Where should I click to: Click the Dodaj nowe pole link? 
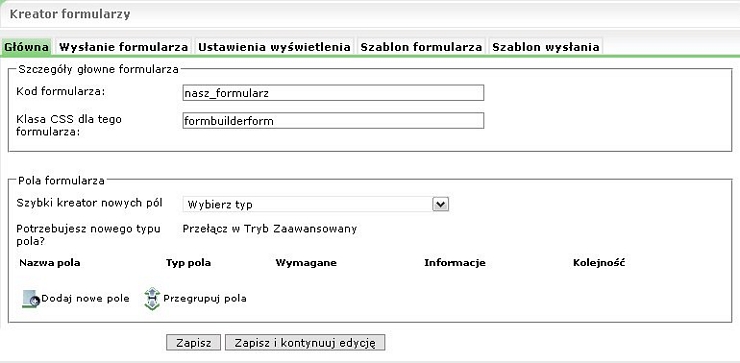point(85,299)
